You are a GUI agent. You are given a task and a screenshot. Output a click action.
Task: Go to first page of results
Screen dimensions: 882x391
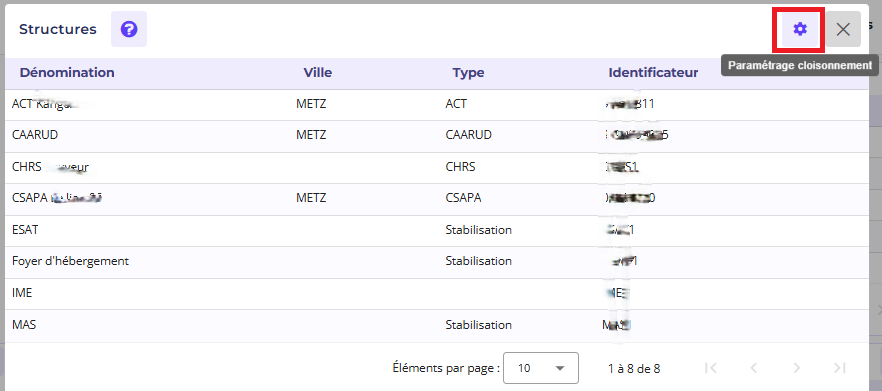tap(710, 368)
